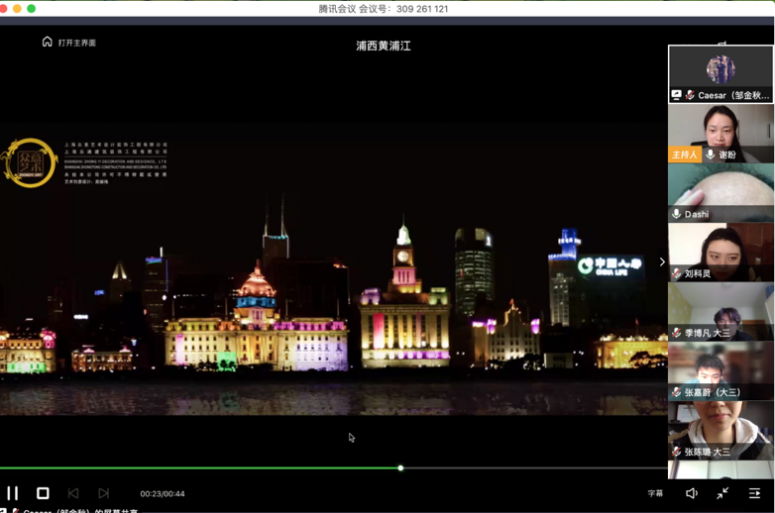Toggle the 字幕 subtitles option
Screen dimensions: 775x513
click(655, 493)
